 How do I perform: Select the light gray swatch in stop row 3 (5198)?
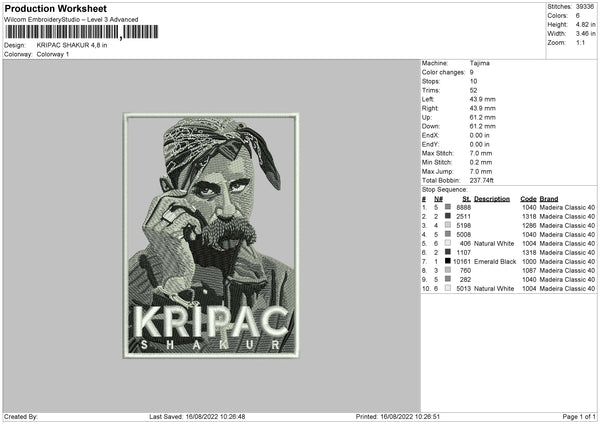[448, 225]
